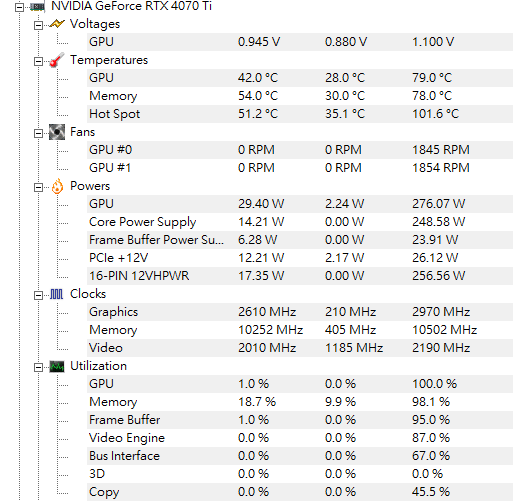Collapse the NVIDIA GeForce RTX 4070 Ti node
The width and height of the screenshot is (513, 501).
click(20, 7)
